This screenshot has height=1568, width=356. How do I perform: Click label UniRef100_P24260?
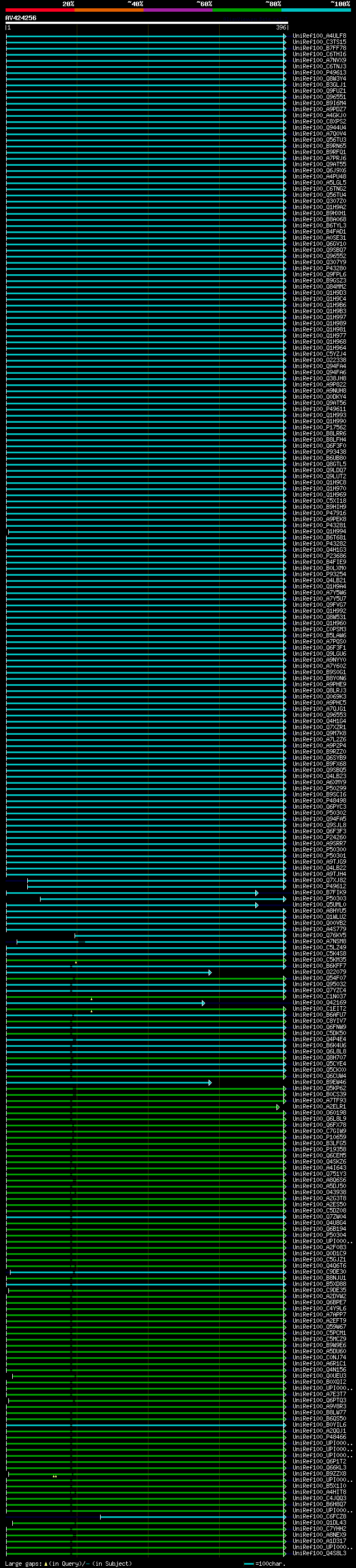coord(319,838)
